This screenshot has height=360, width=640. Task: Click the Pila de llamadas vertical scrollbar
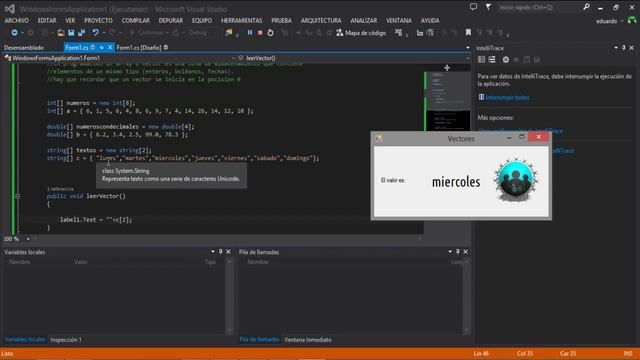pos(467,296)
